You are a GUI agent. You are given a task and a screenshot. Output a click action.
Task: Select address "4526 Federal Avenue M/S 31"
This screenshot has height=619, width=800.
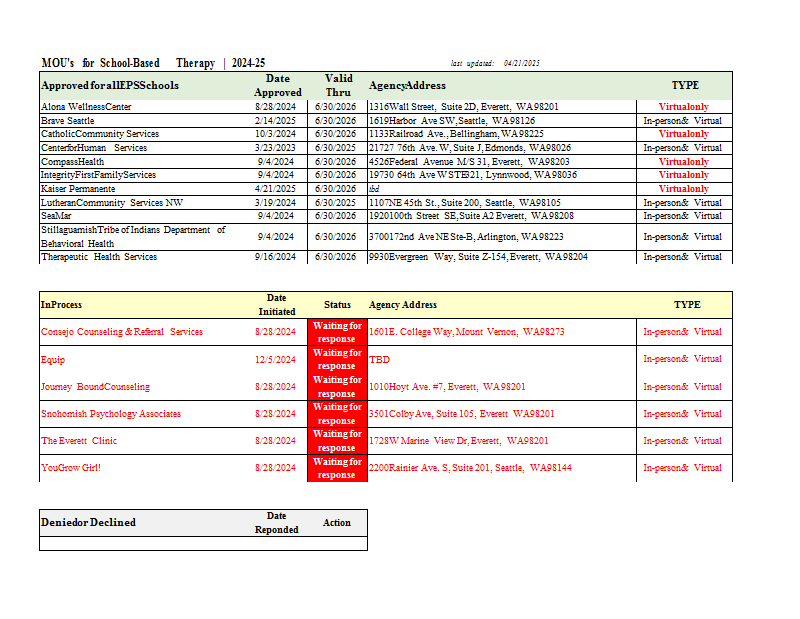[x=469, y=161]
